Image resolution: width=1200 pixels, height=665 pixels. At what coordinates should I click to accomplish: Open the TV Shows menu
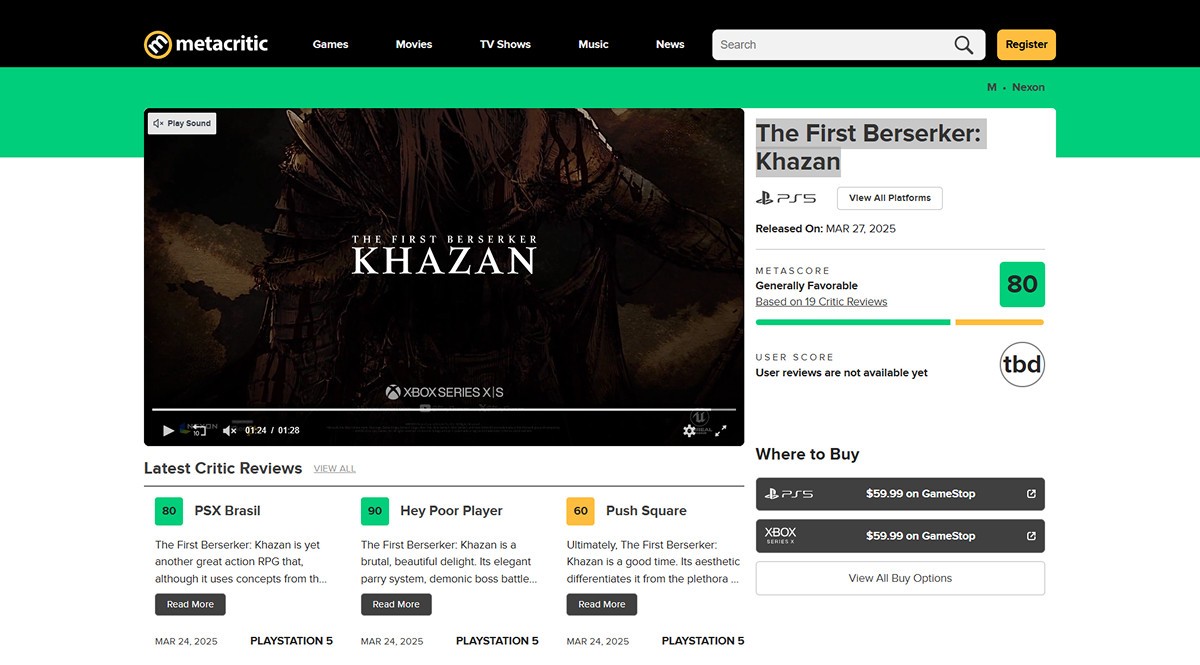tap(505, 44)
